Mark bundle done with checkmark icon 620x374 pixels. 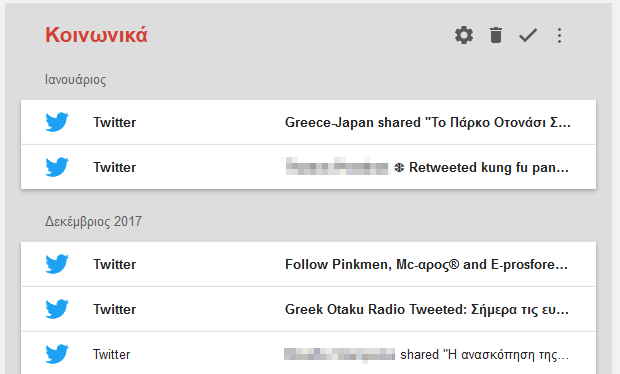(528, 35)
